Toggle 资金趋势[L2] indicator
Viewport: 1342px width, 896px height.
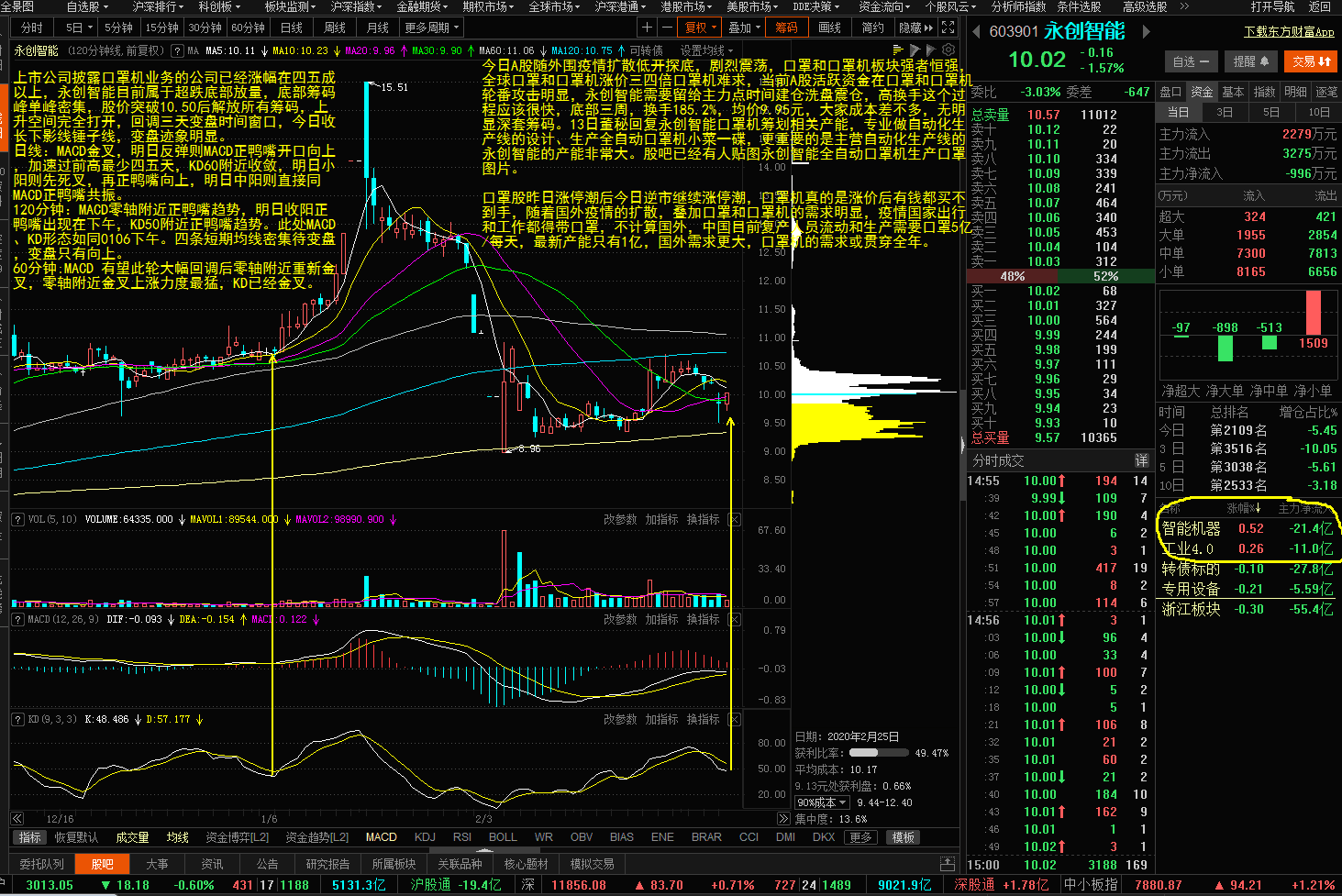(317, 837)
